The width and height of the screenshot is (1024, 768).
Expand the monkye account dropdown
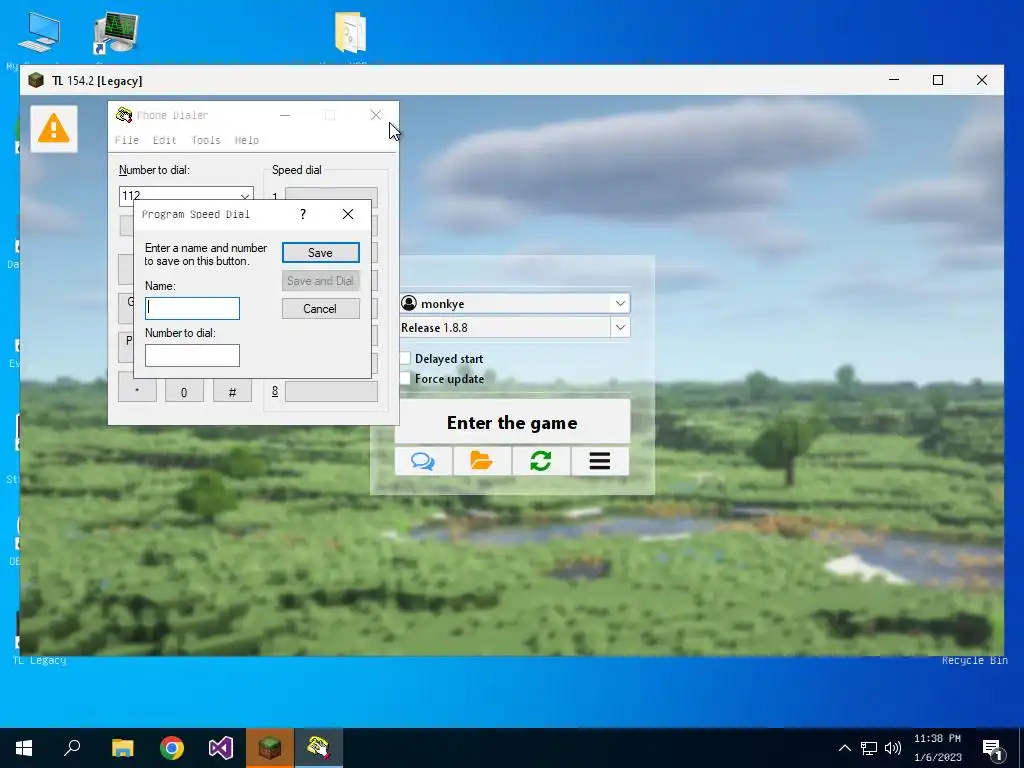pyautogui.click(x=620, y=304)
